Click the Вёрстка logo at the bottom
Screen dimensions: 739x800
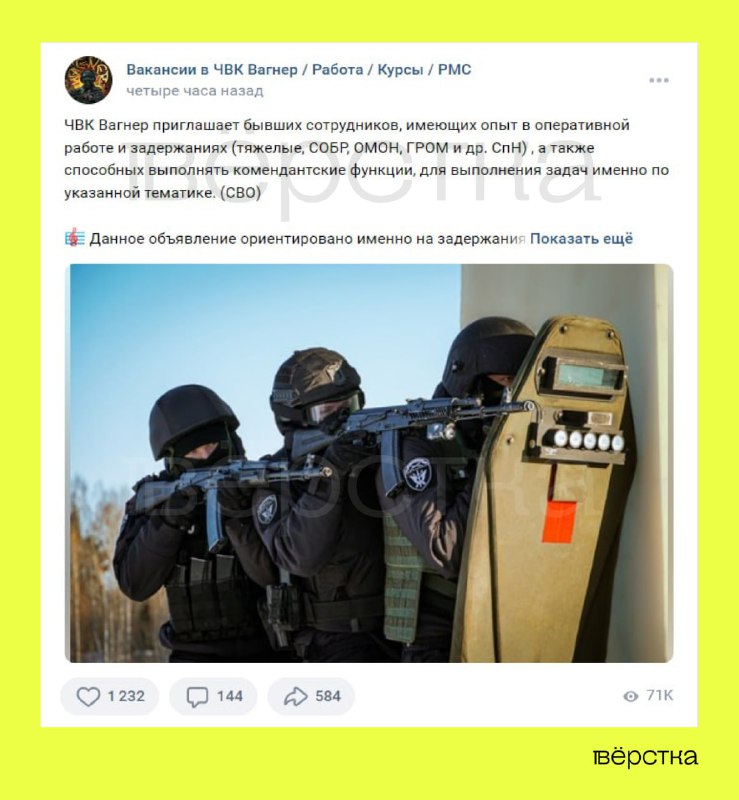[645, 757]
